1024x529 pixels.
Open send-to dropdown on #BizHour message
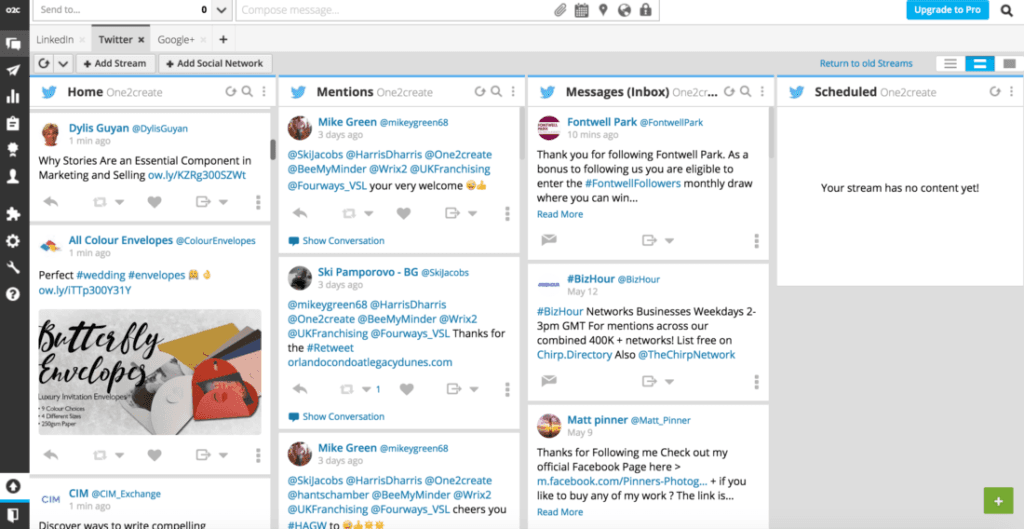(x=669, y=381)
